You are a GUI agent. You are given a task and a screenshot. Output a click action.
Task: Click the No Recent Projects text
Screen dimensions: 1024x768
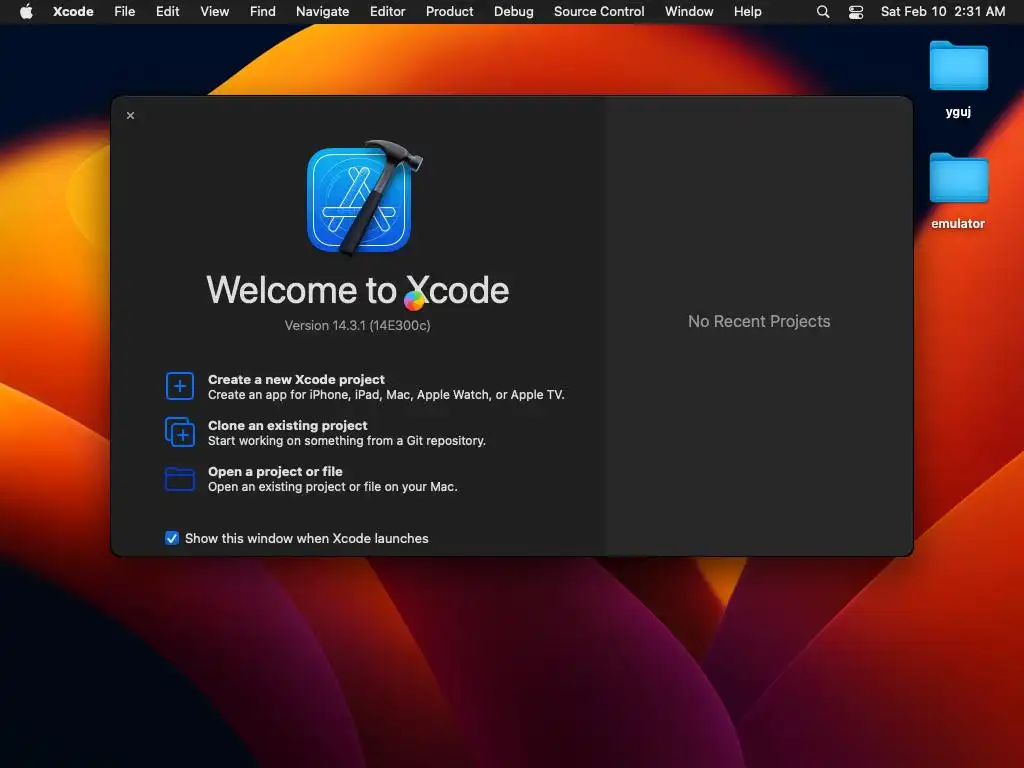759,321
